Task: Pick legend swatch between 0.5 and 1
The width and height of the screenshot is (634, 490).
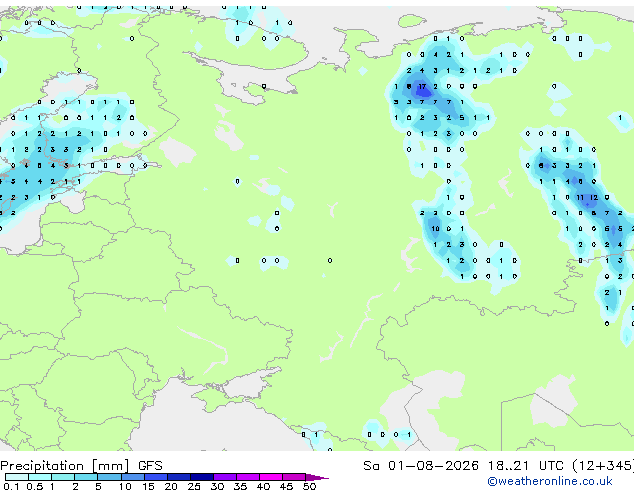Action: point(40,477)
